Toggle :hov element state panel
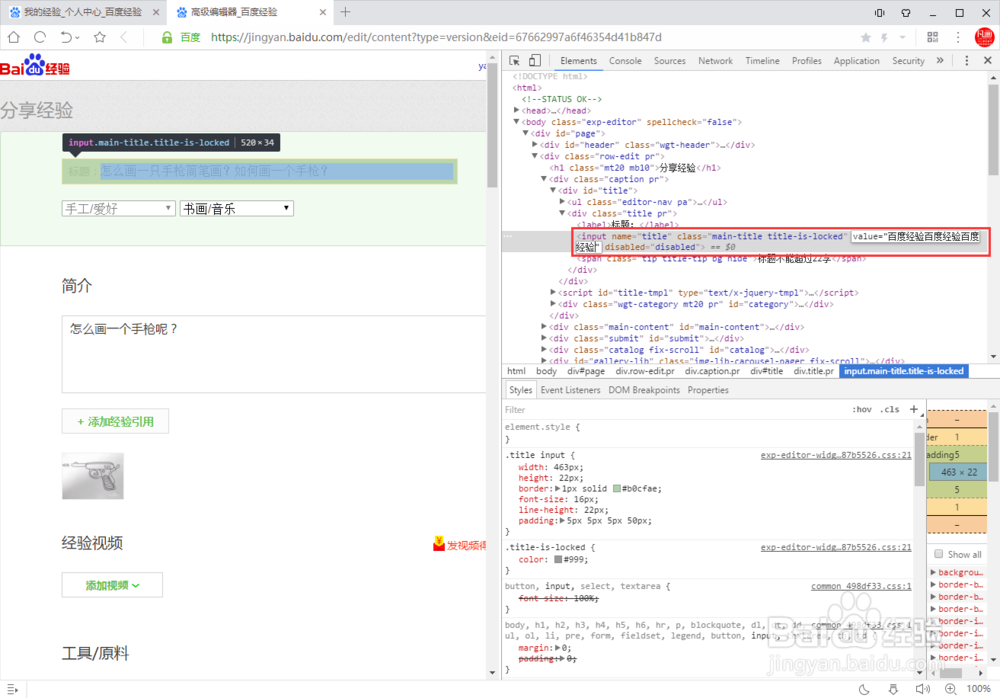 coord(862,410)
